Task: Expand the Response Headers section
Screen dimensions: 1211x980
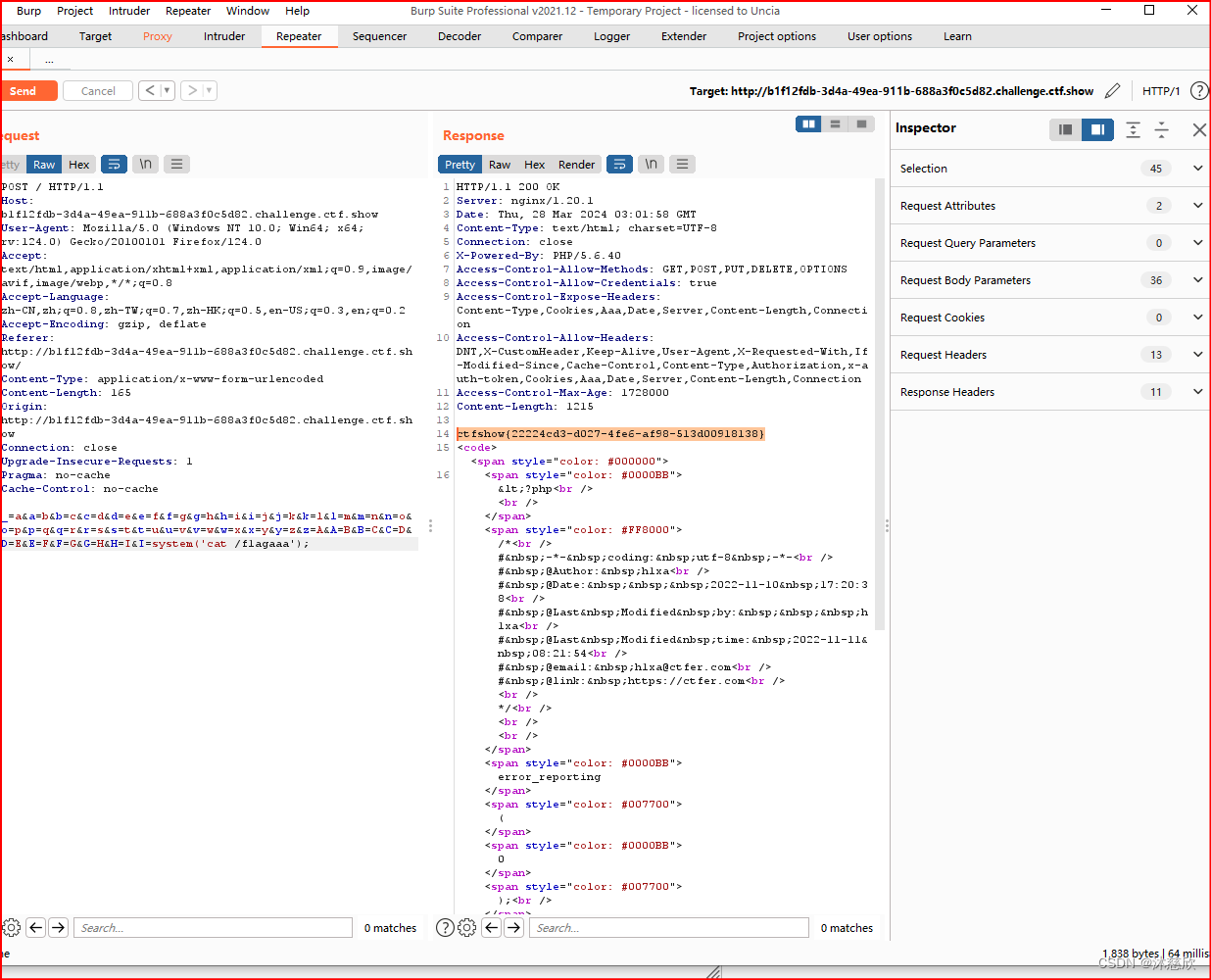Action: click(x=1196, y=391)
